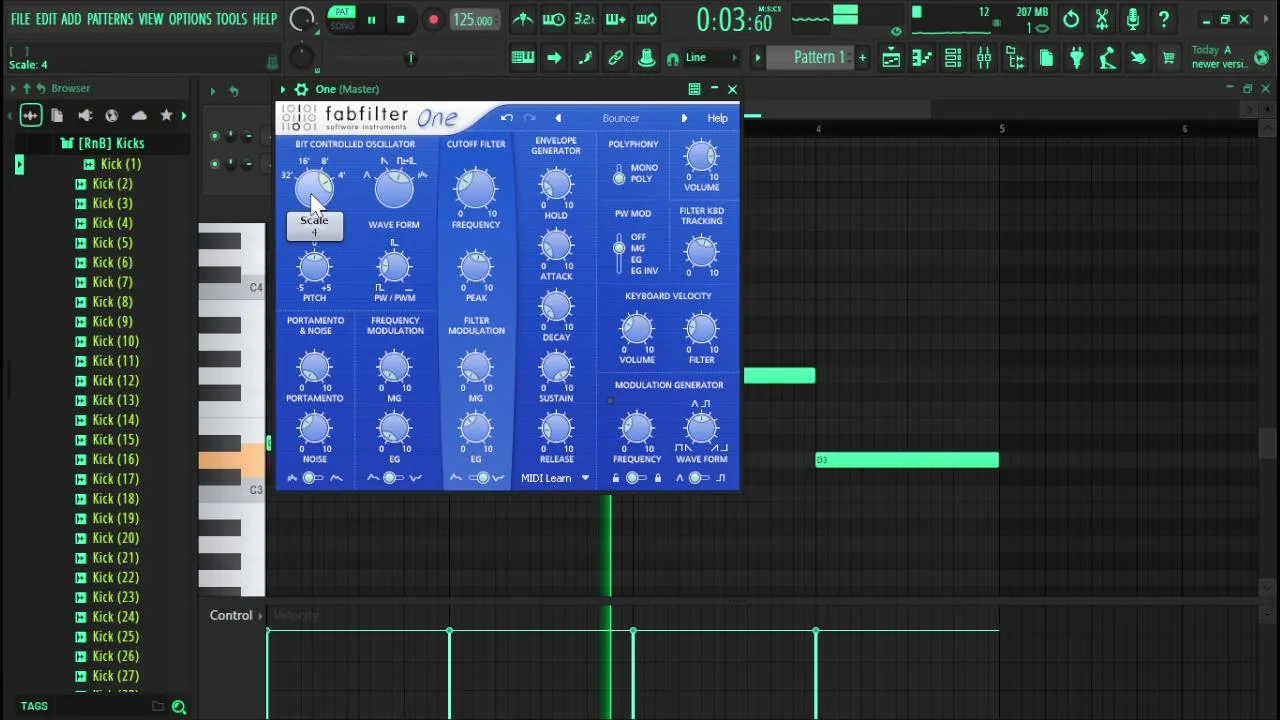Open the Channel rack view icon
Image resolution: width=1280 pixels, height=720 pixels.
pyautogui.click(x=953, y=58)
